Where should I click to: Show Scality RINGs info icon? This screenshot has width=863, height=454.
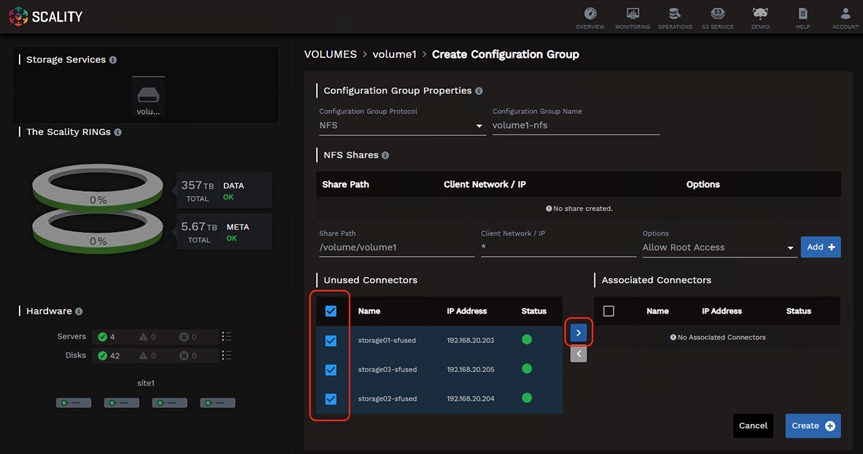118,132
